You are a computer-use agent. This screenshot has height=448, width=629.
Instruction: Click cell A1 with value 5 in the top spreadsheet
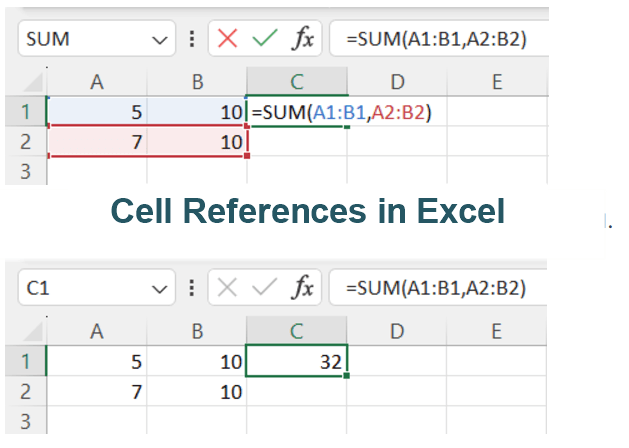tap(97, 111)
